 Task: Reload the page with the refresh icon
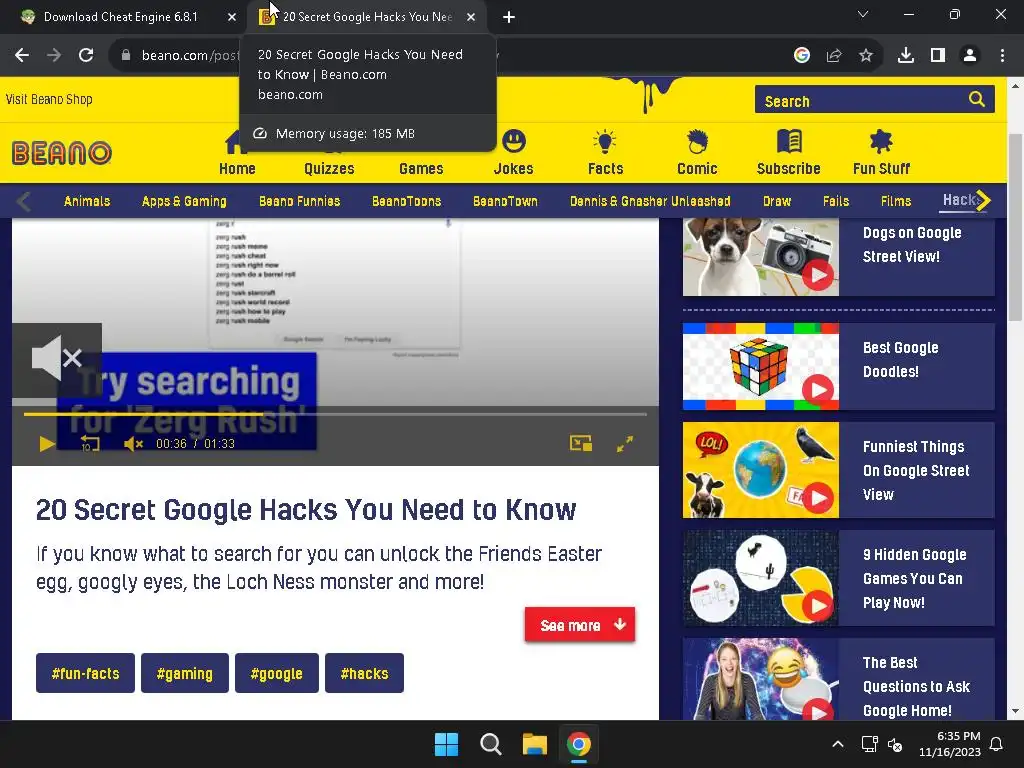coord(86,56)
